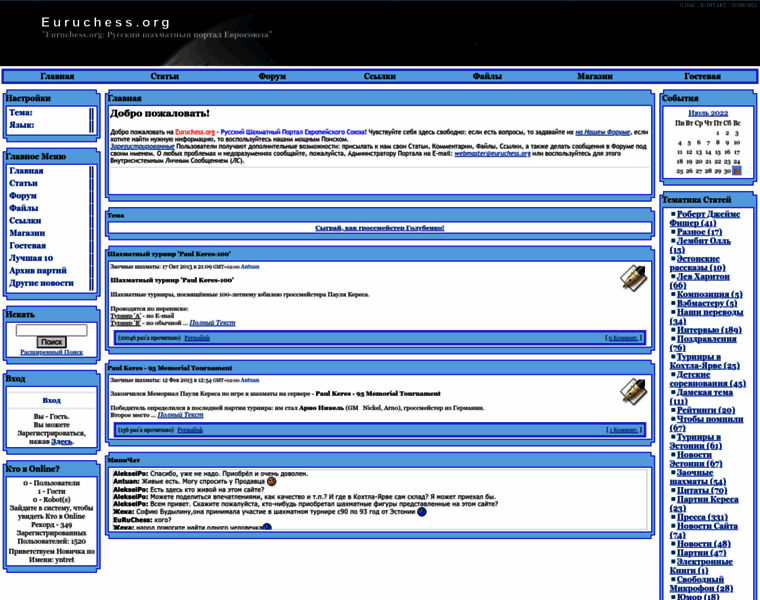This screenshot has width=760, height=600.
Task: Click the Здесь registration link
Action: (x=62, y=442)
